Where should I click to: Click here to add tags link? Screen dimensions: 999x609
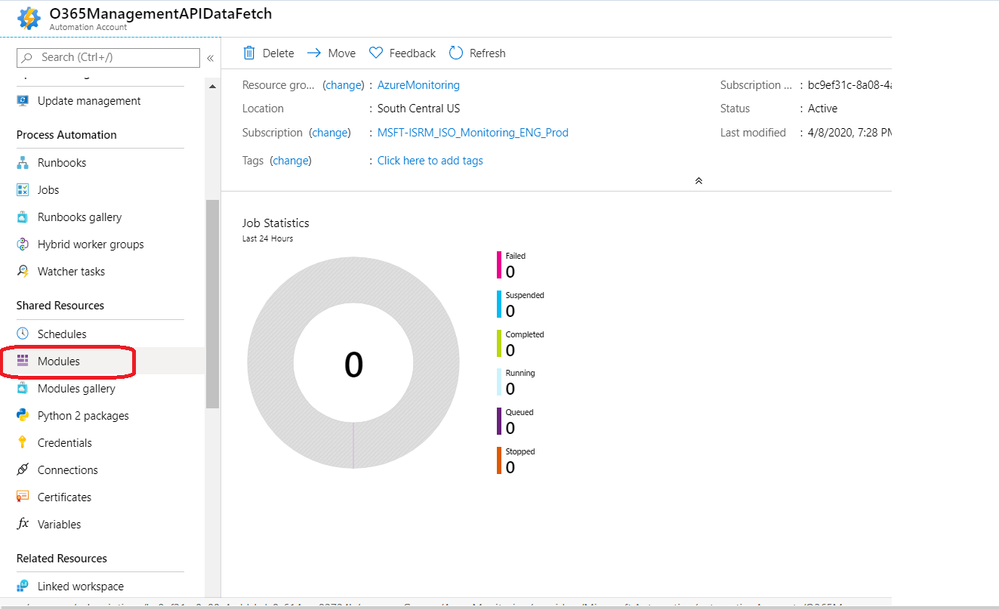[x=430, y=161]
